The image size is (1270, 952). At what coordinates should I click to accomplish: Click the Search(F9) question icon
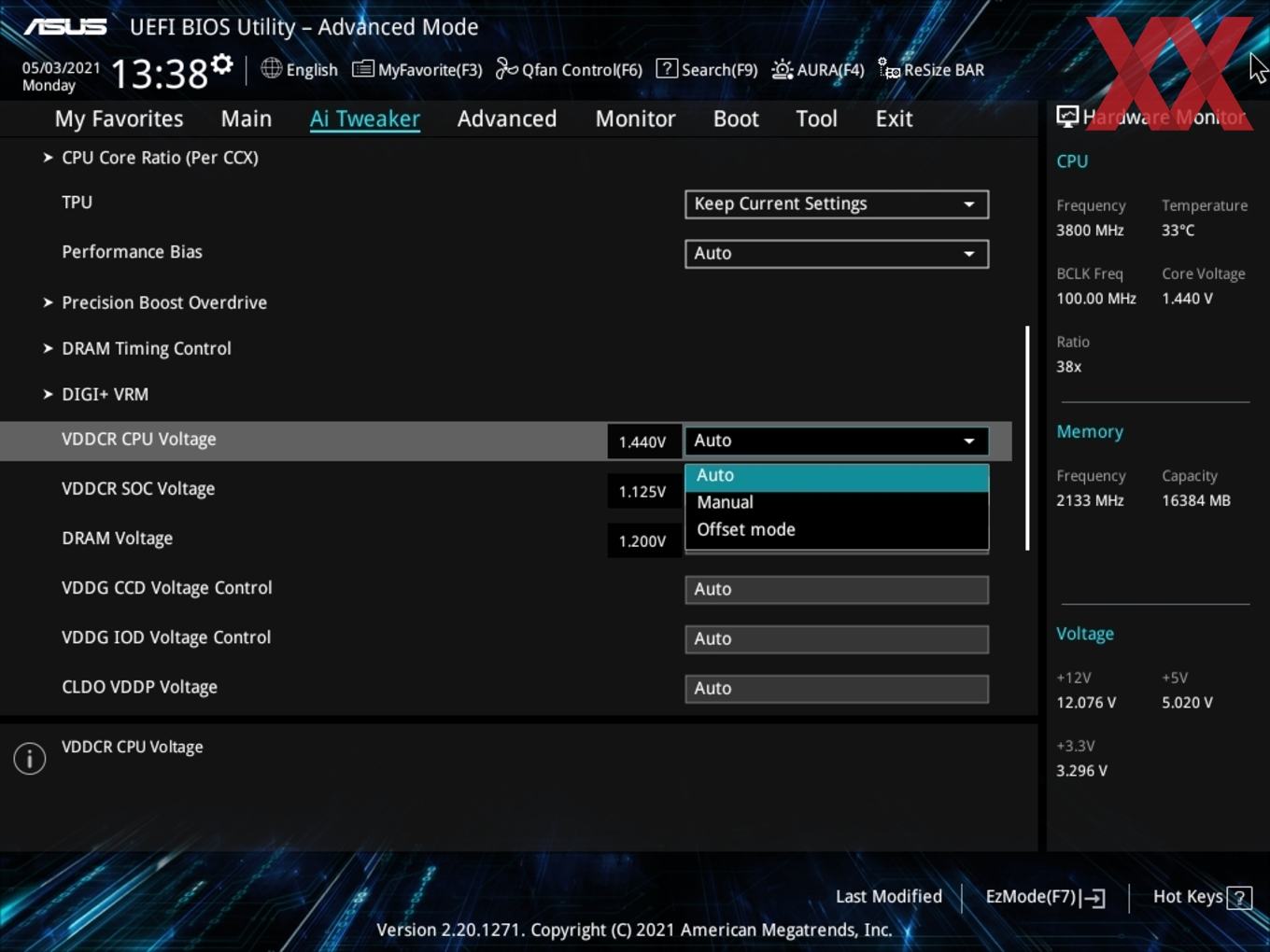(x=667, y=68)
